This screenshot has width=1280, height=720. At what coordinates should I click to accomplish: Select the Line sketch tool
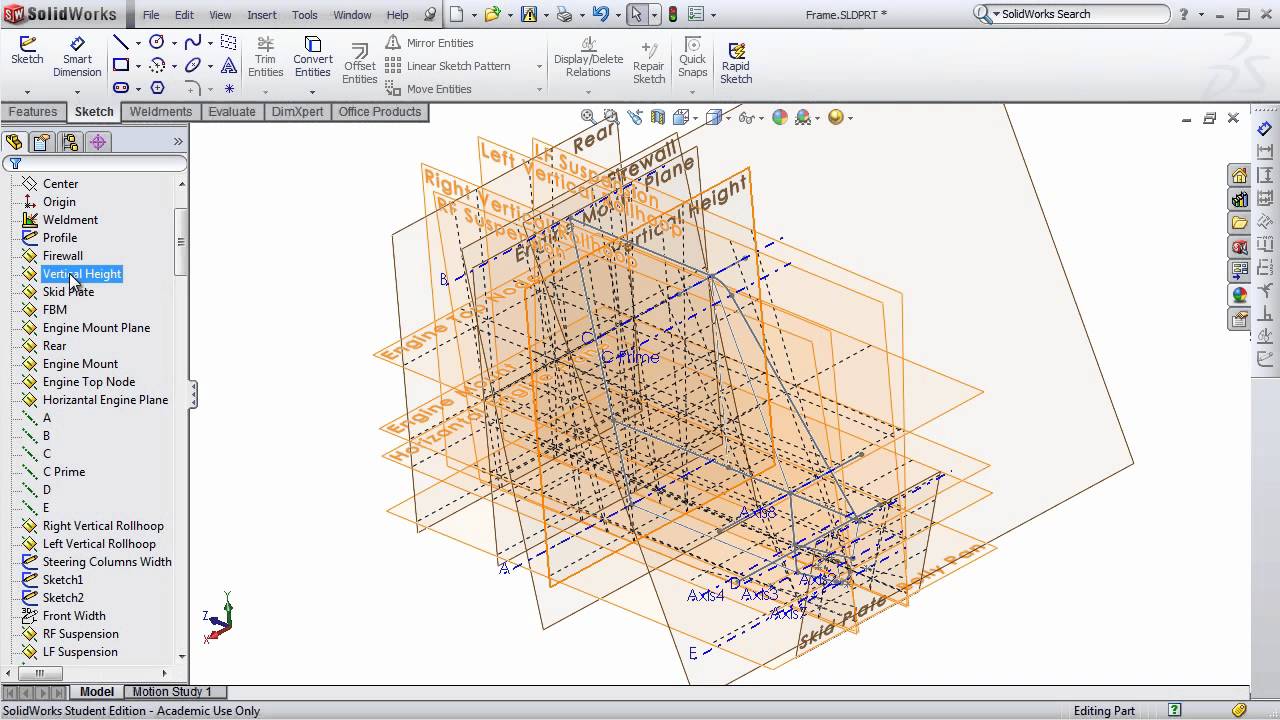pyautogui.click(x=121, y=42)
